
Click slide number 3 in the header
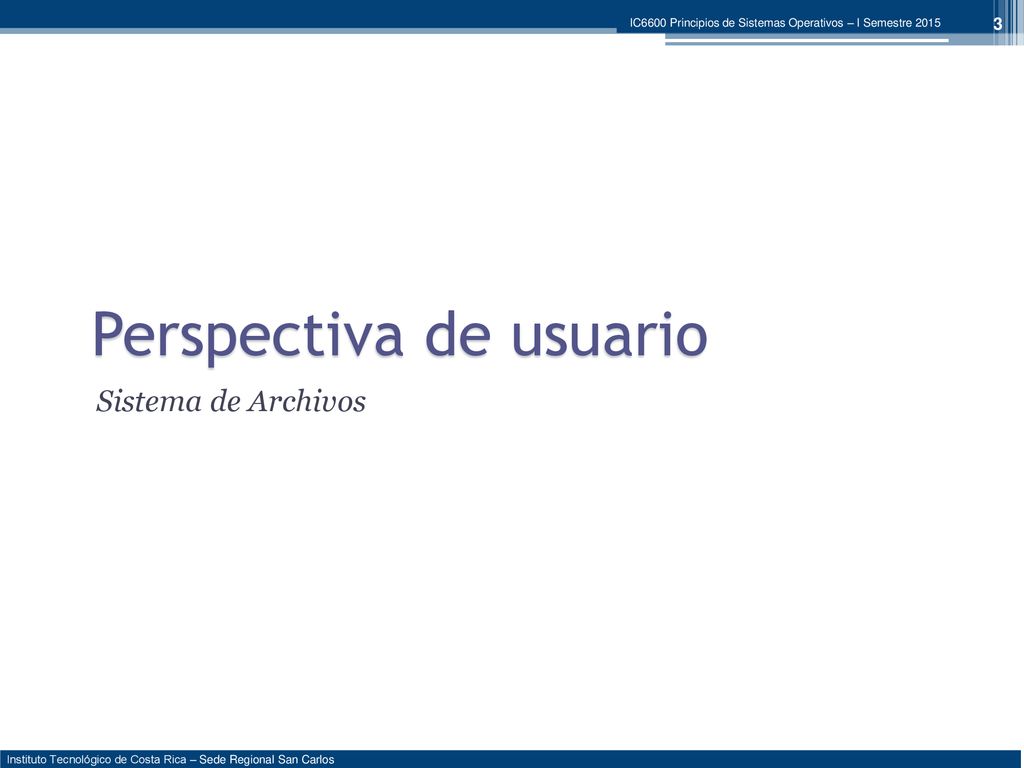pyautogui.click(x=997, y=24)
